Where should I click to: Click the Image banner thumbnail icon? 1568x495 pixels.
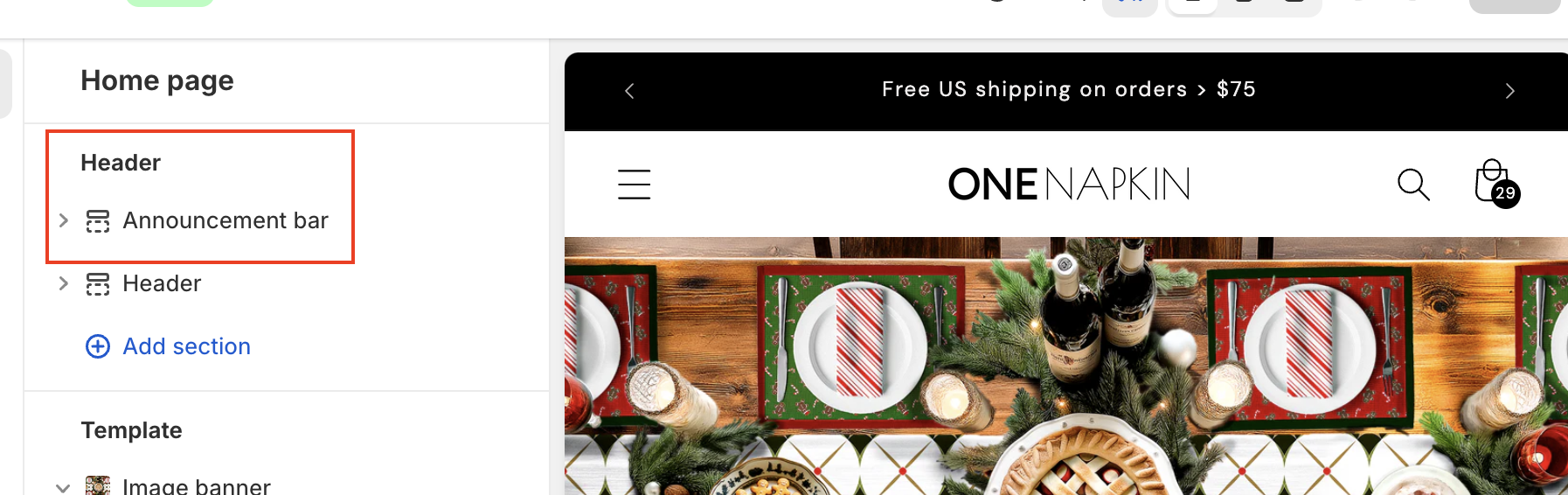coord(98,485)
